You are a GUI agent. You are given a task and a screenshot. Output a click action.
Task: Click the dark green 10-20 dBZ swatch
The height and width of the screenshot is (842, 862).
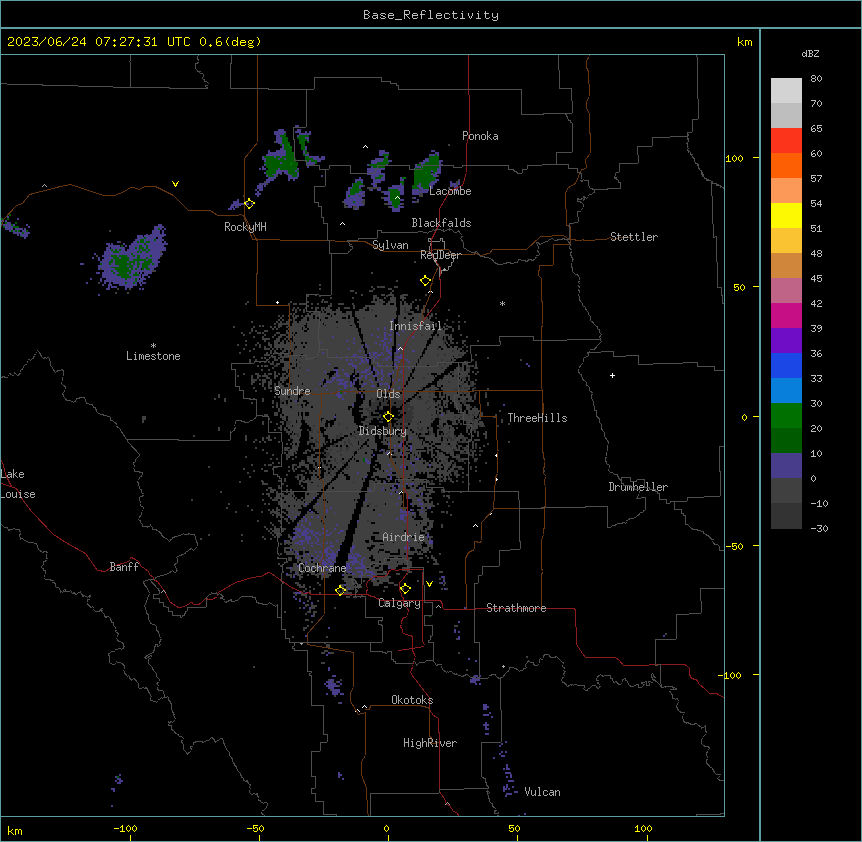point(786,441)
